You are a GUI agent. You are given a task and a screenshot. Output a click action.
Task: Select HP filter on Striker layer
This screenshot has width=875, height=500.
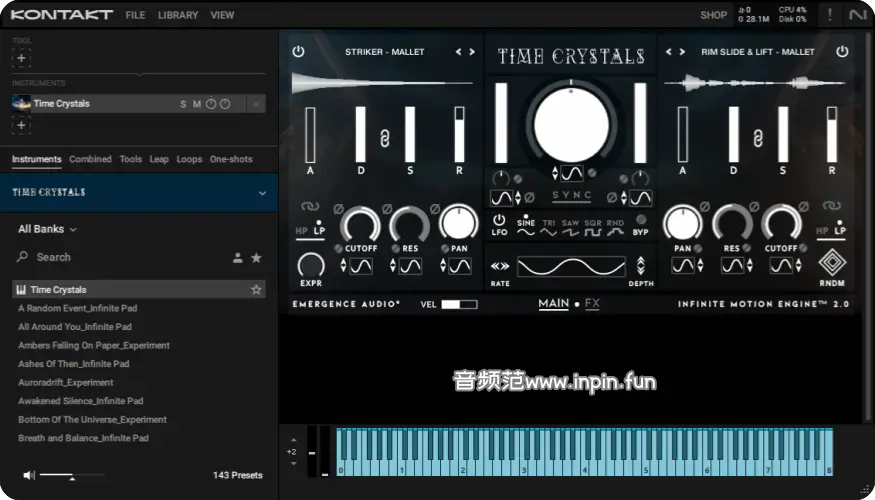[301, 230]
